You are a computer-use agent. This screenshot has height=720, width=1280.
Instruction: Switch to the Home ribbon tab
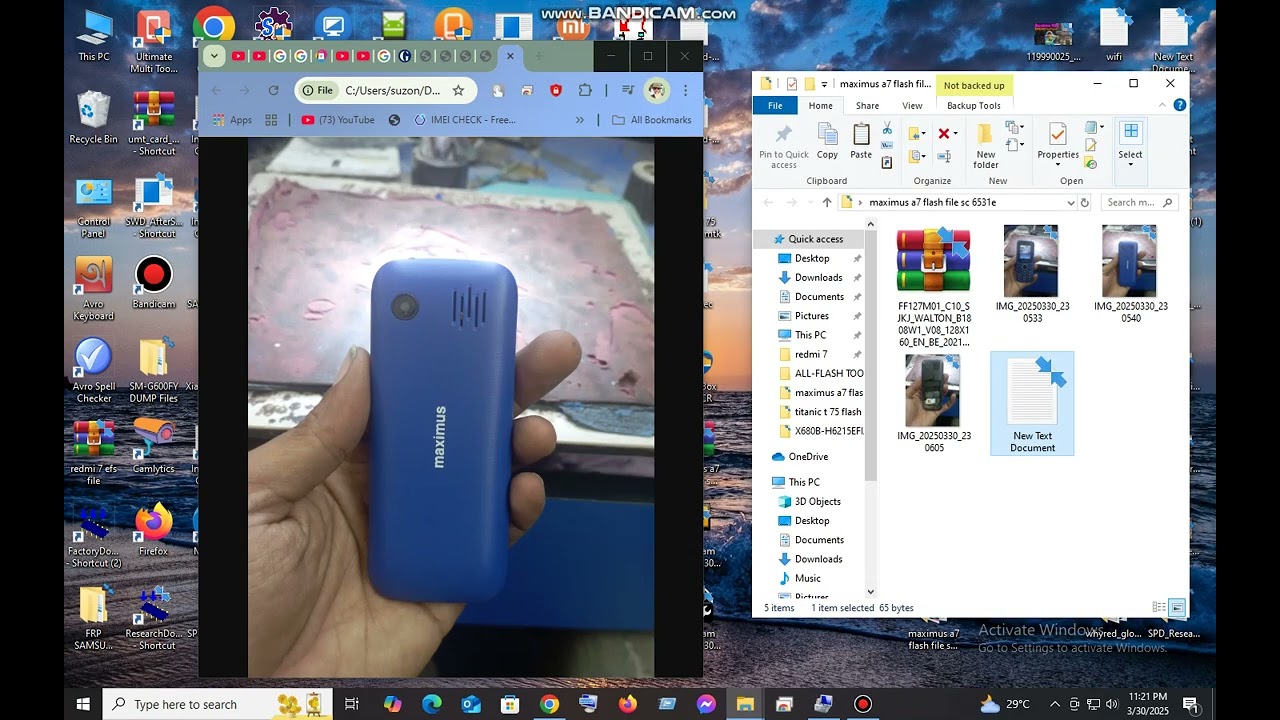[820, 105]
